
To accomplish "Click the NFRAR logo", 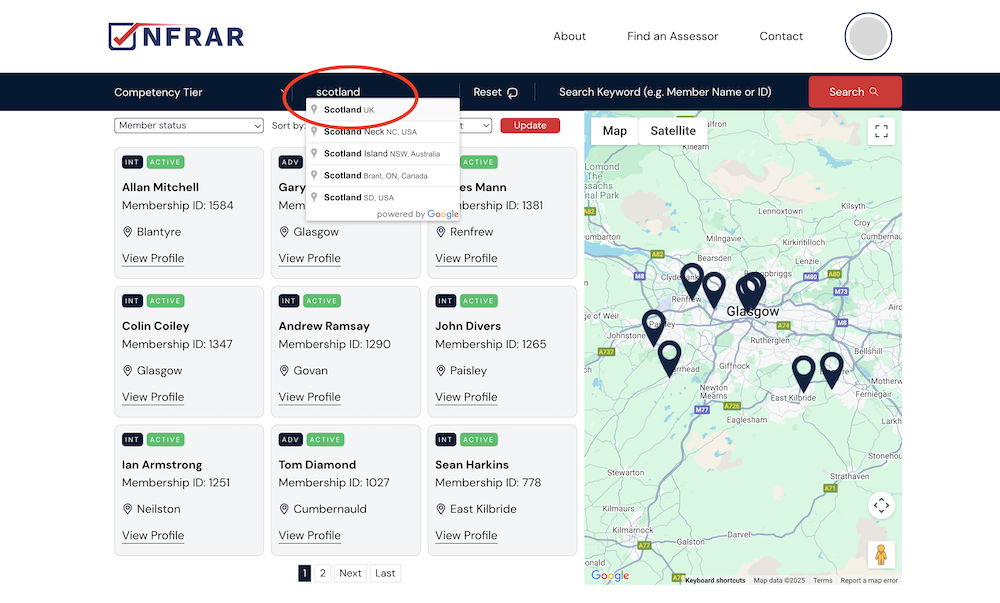I will click(176, 36).
